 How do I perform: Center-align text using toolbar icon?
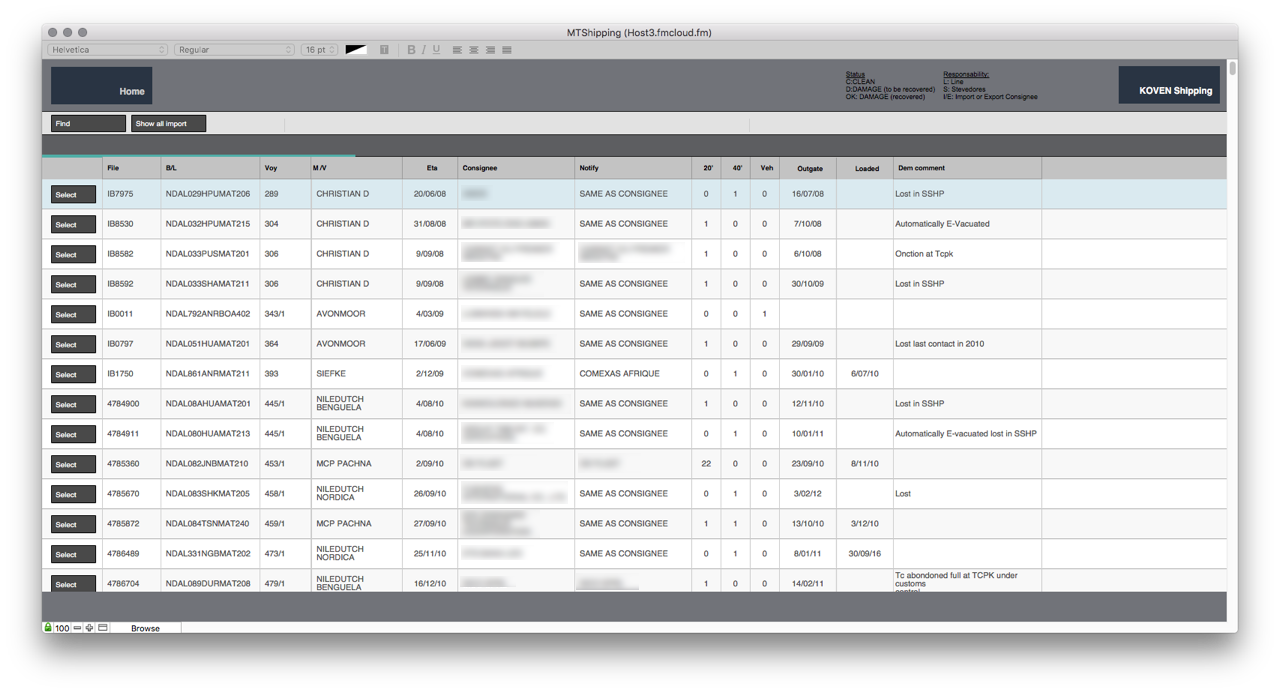474,50
